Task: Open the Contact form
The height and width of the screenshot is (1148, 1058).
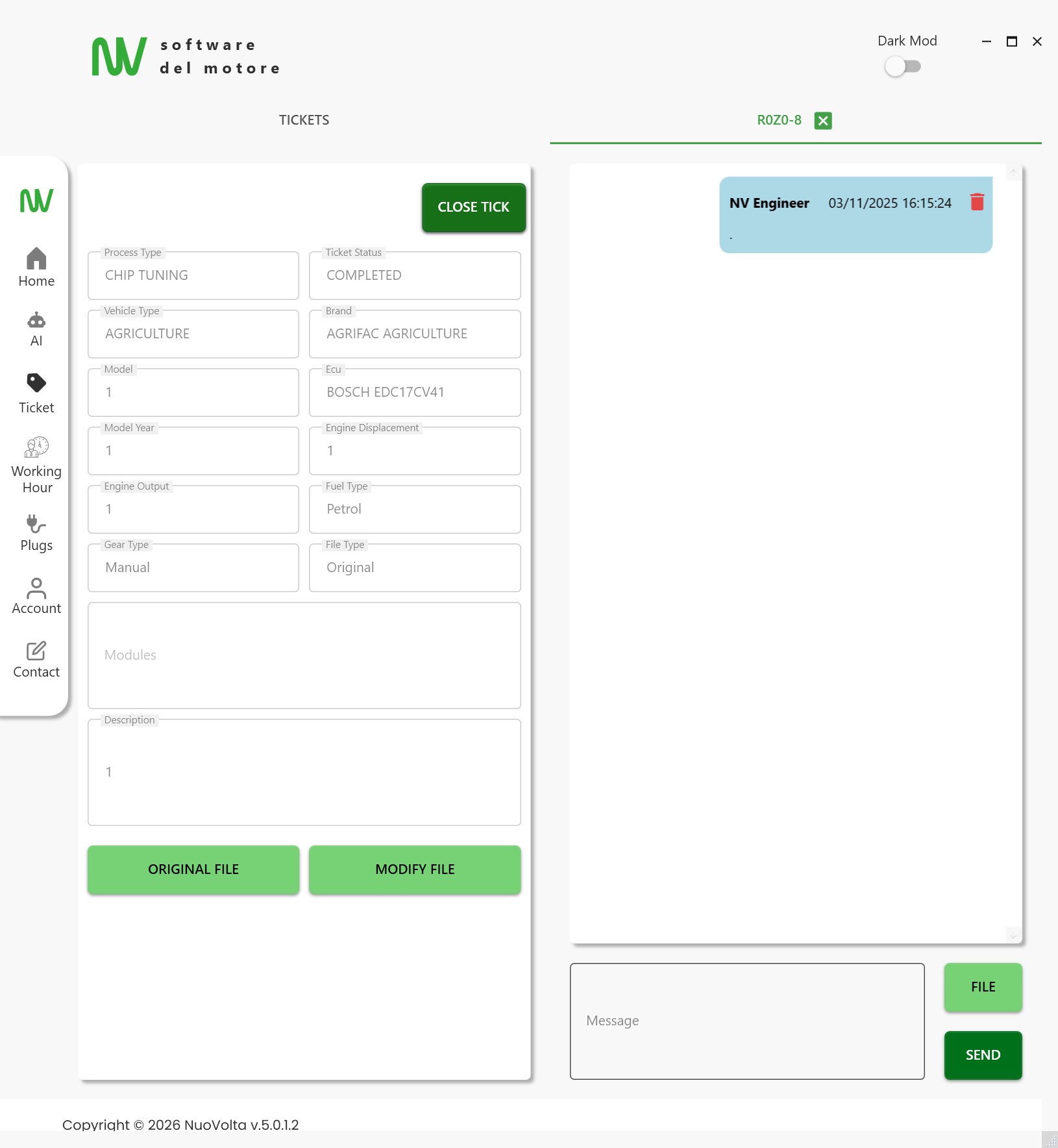Action: (x=36, y=659)
